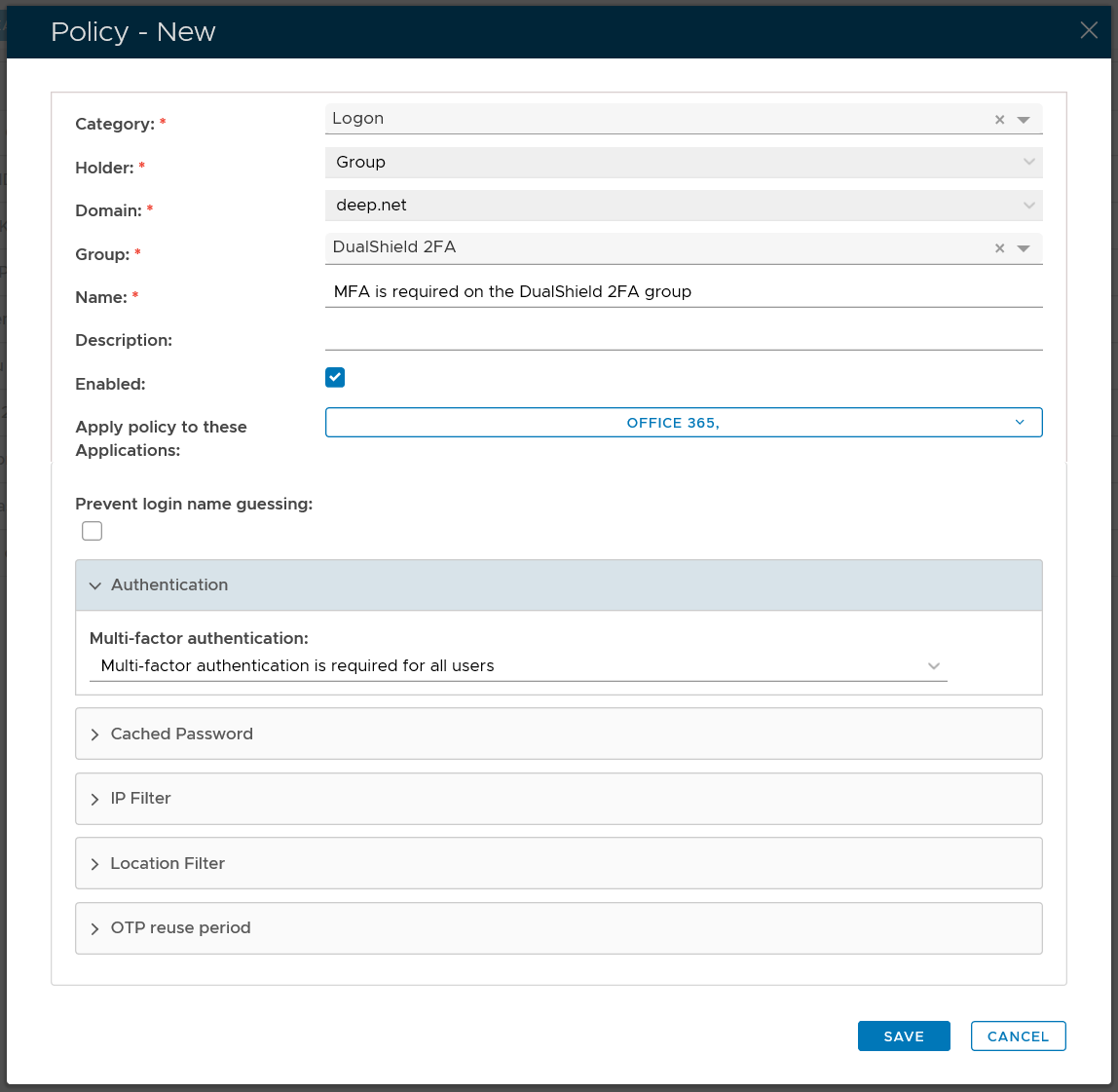
Task: Enable Prevent login name guessing checkbox
Action: coord(93,531)
